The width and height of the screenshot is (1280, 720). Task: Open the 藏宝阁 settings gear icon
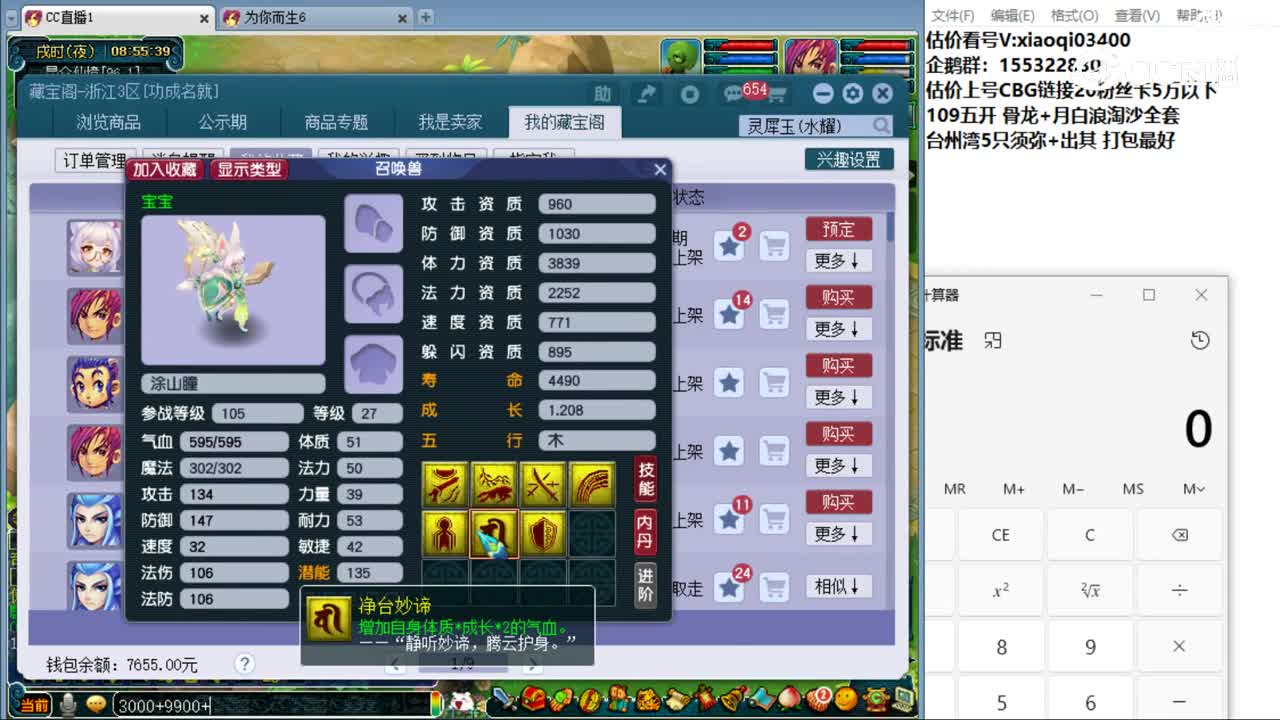tap(853, 93)
